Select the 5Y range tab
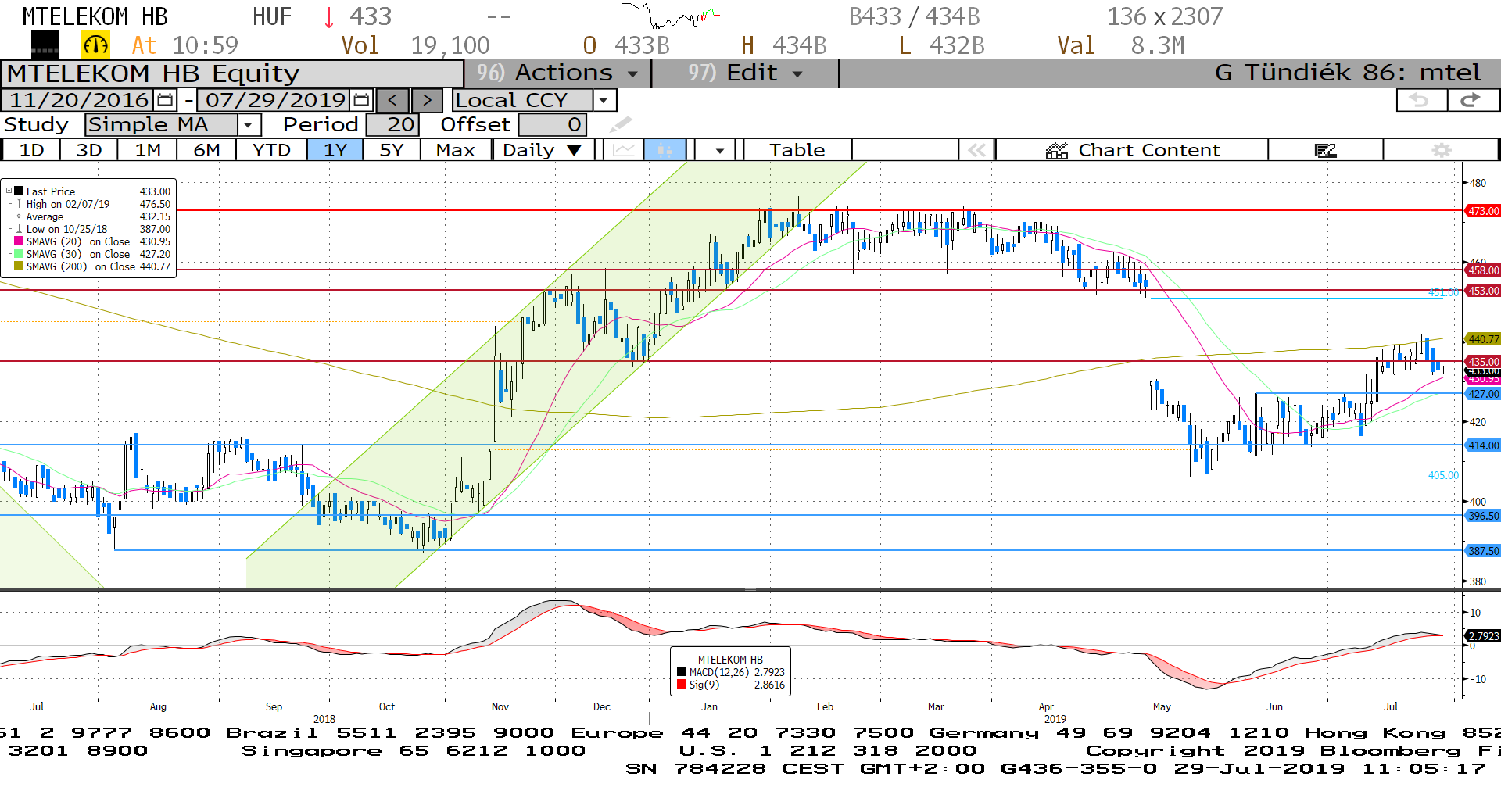Image resolution: width=1501 pixels, height=812 pixels. (x=392, y=150)
